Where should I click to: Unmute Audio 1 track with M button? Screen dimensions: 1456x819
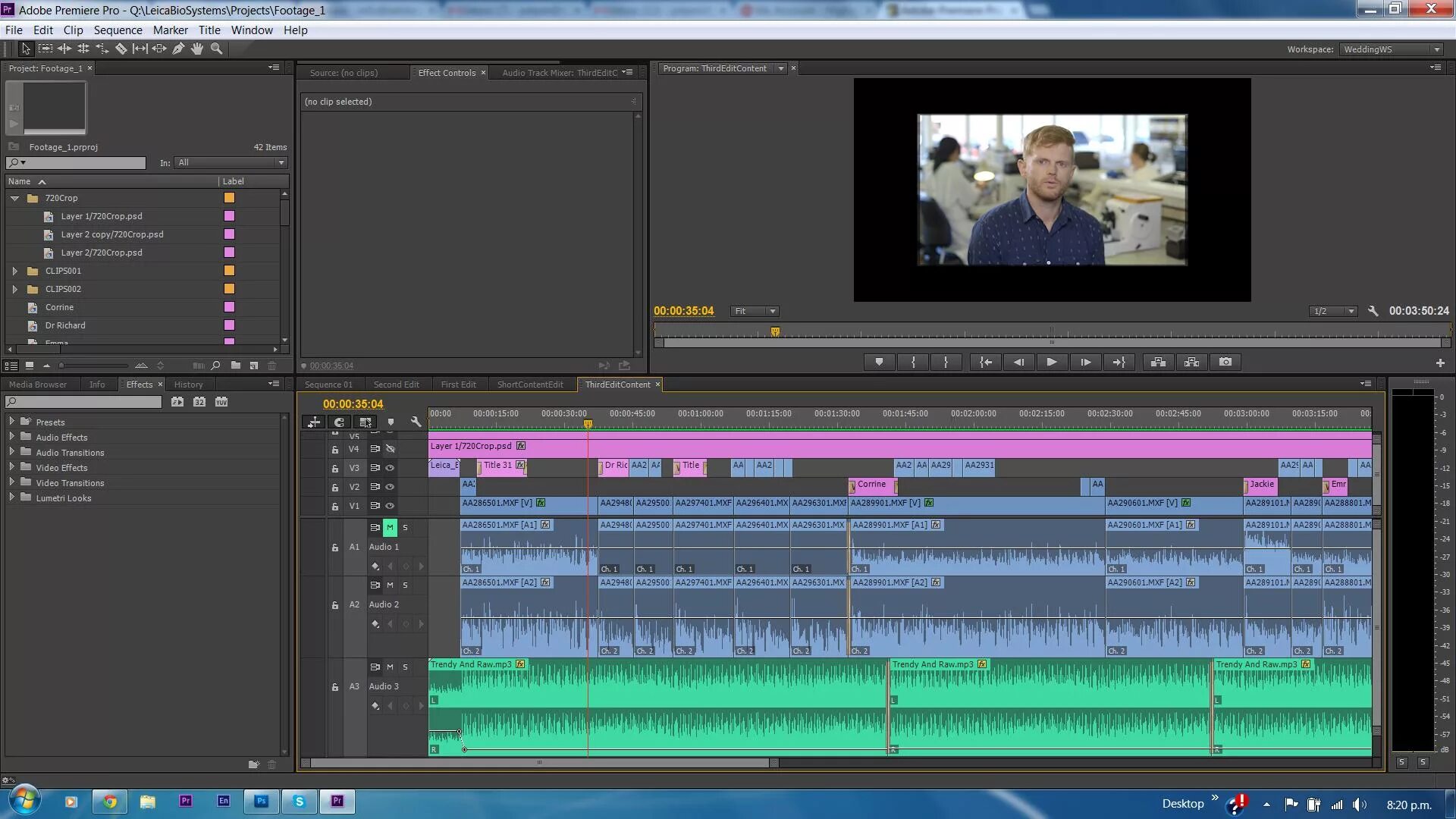pos(390,527)
